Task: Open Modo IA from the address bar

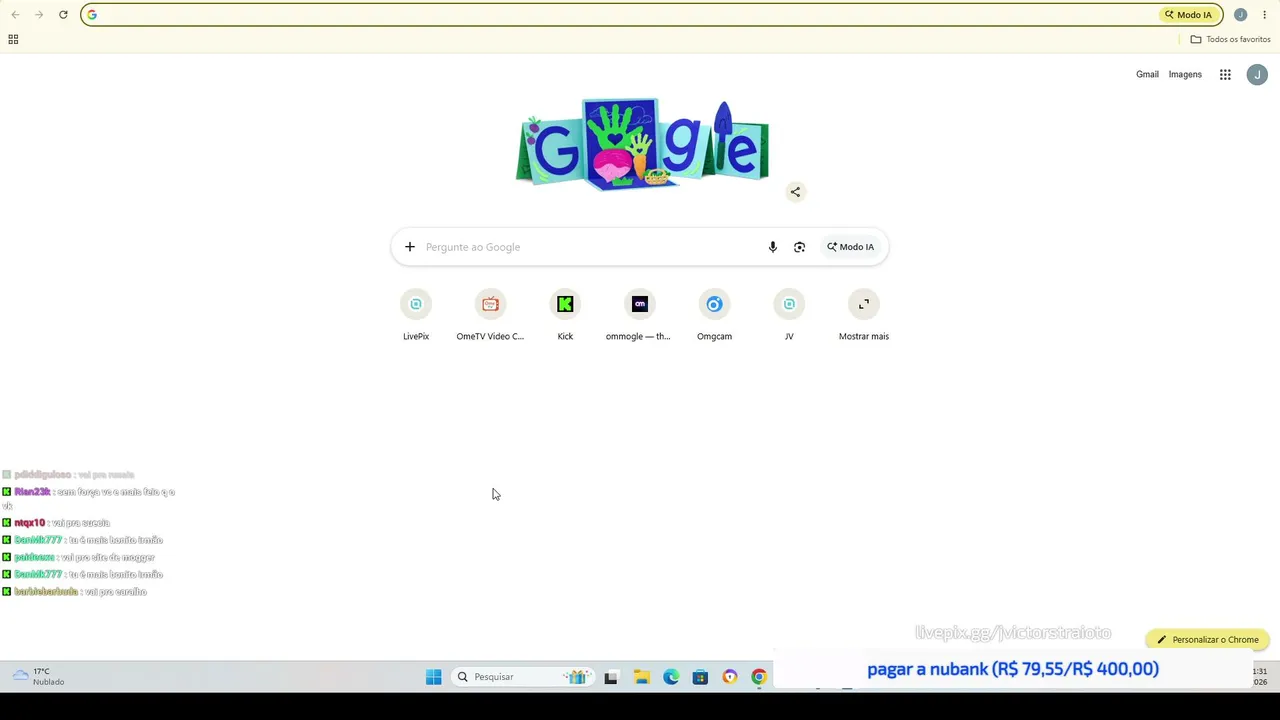Action: point(1188,15)
